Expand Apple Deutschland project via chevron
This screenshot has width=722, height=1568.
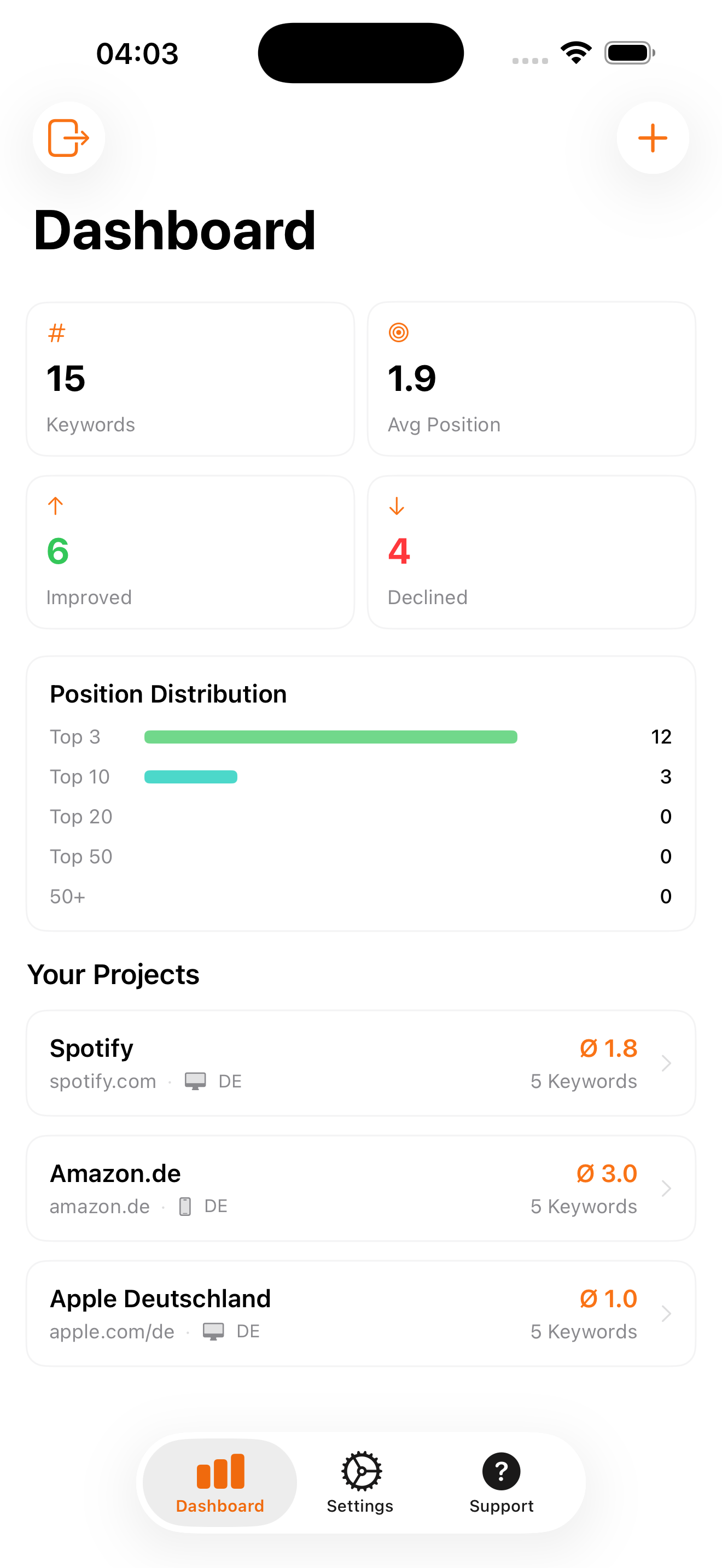(667, 1313)
